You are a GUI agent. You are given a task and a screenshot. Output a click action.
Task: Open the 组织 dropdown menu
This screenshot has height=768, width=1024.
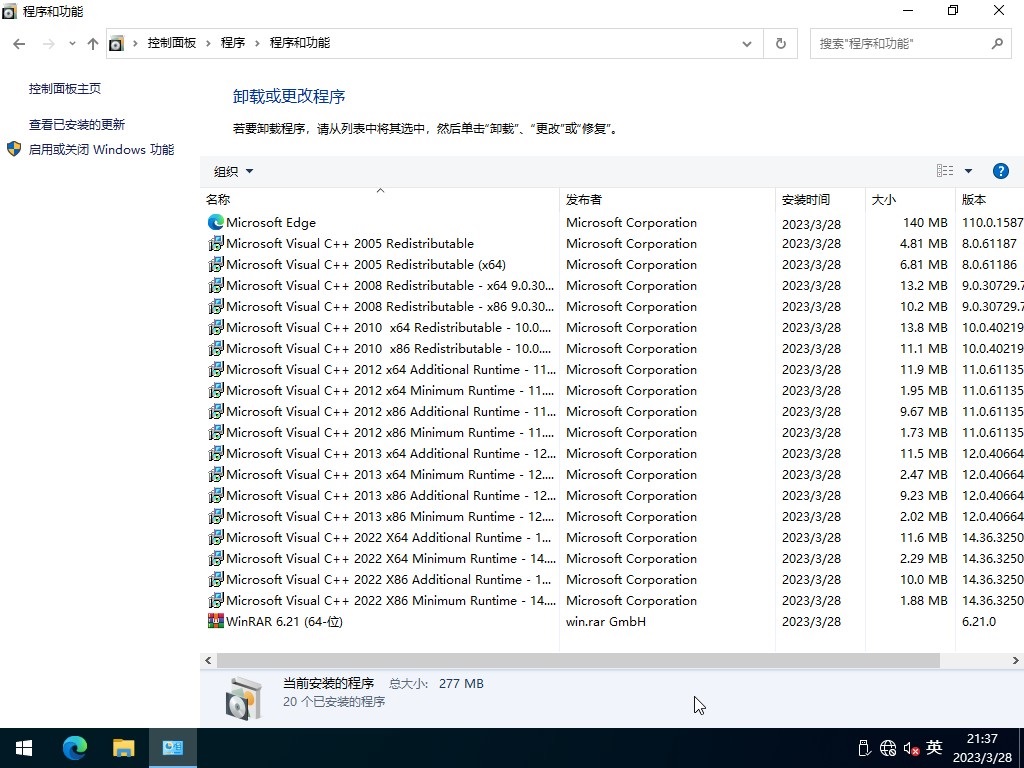click(x=231, y=171)
